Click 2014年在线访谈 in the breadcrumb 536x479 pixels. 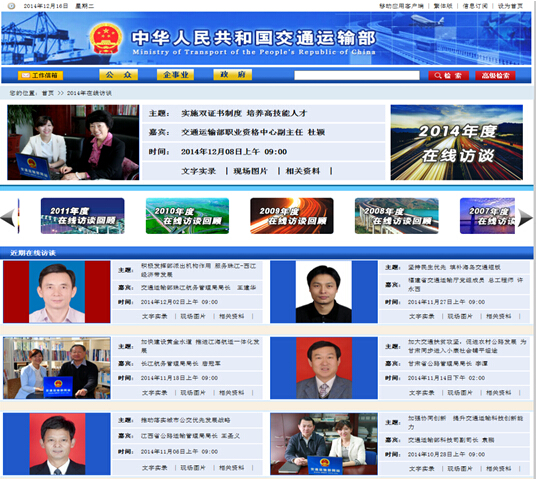[x=89, y=93]
